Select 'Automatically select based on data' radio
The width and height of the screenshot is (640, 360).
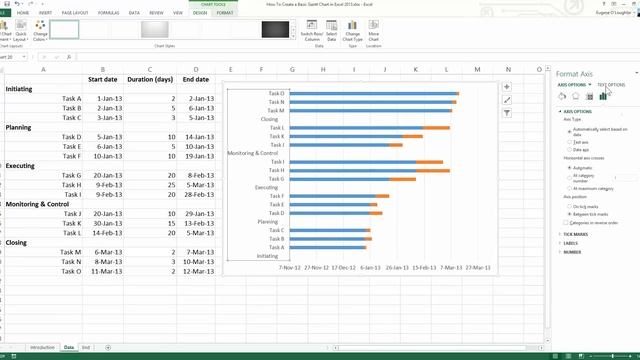569,131
